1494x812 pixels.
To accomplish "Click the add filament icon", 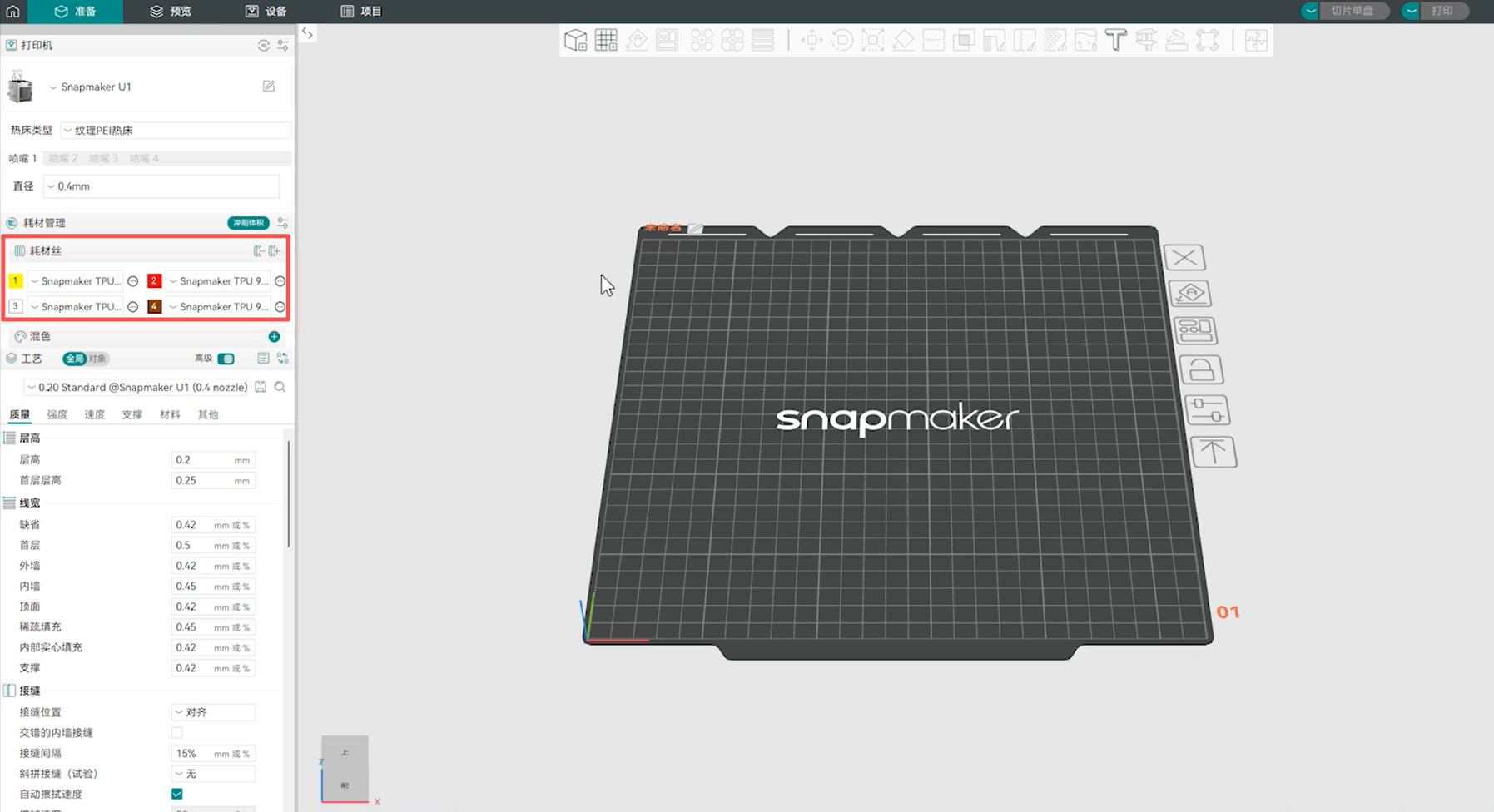I will tap(274, 250).
